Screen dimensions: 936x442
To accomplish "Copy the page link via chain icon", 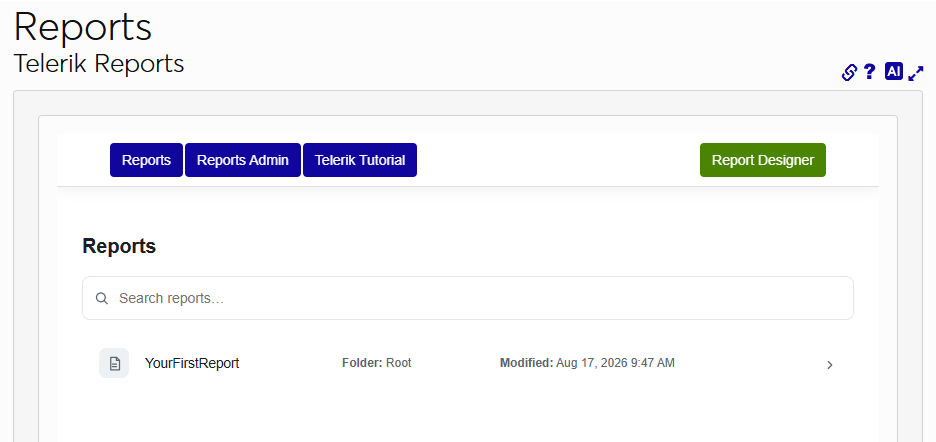I will (x=849, y=72).
